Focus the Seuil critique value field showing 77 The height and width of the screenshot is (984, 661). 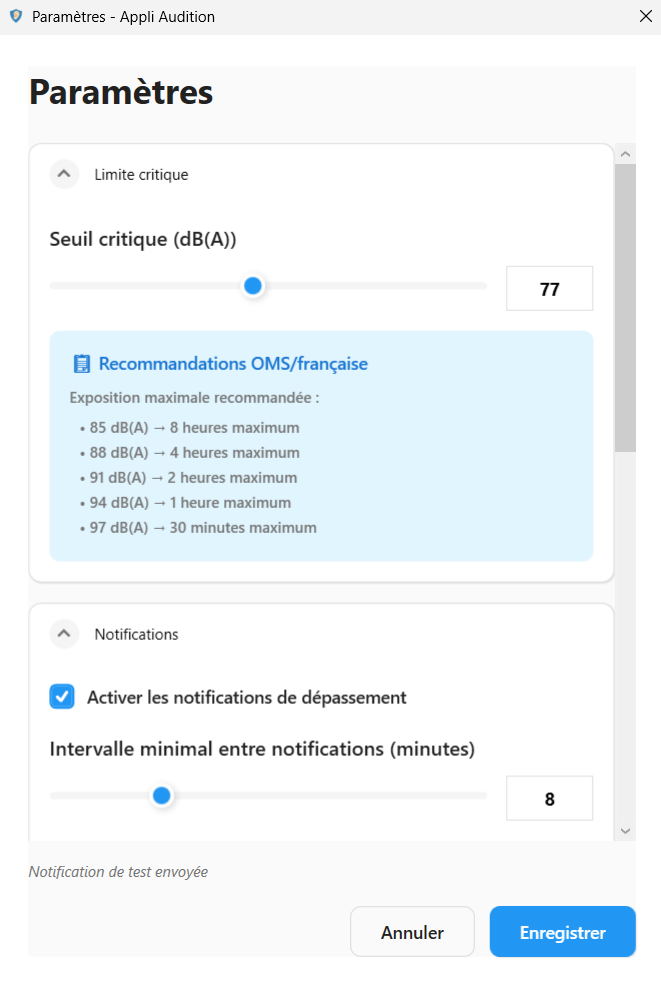coord(549,289)
